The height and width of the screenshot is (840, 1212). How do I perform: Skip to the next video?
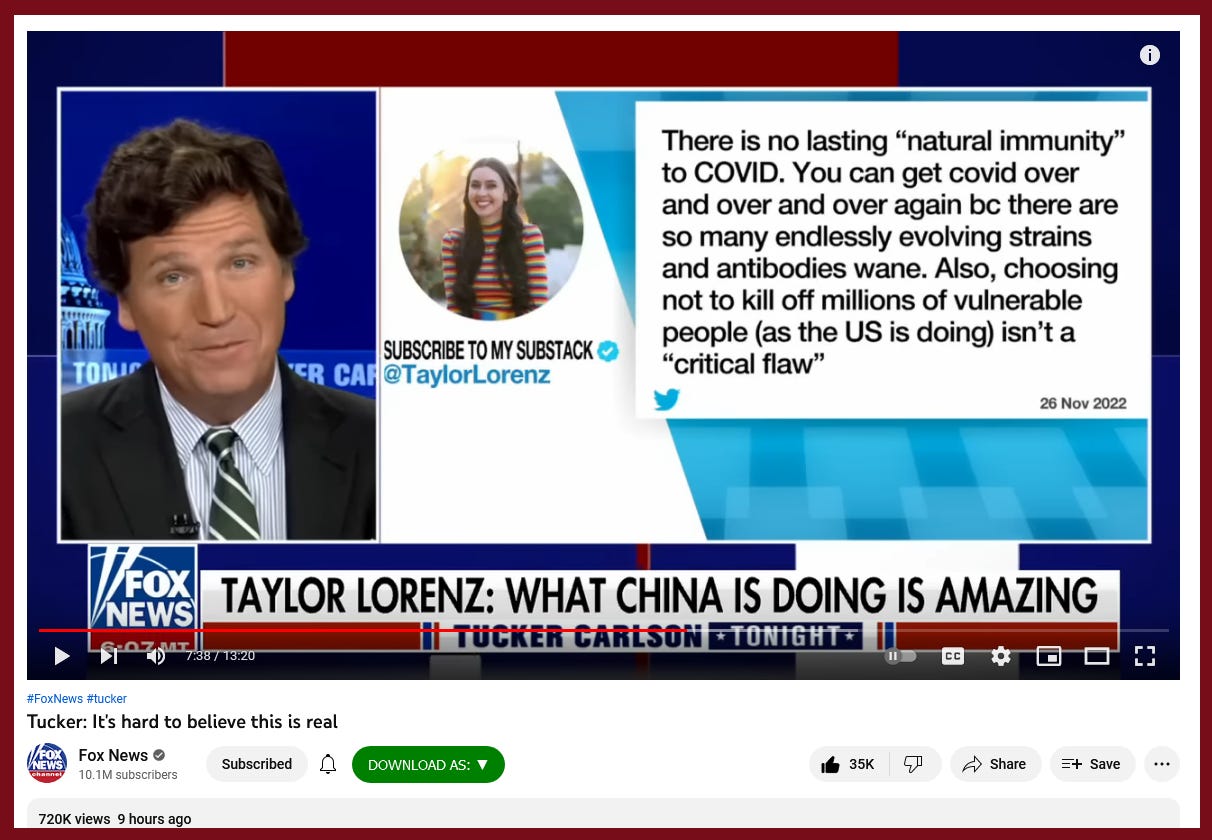coord(109,656)
